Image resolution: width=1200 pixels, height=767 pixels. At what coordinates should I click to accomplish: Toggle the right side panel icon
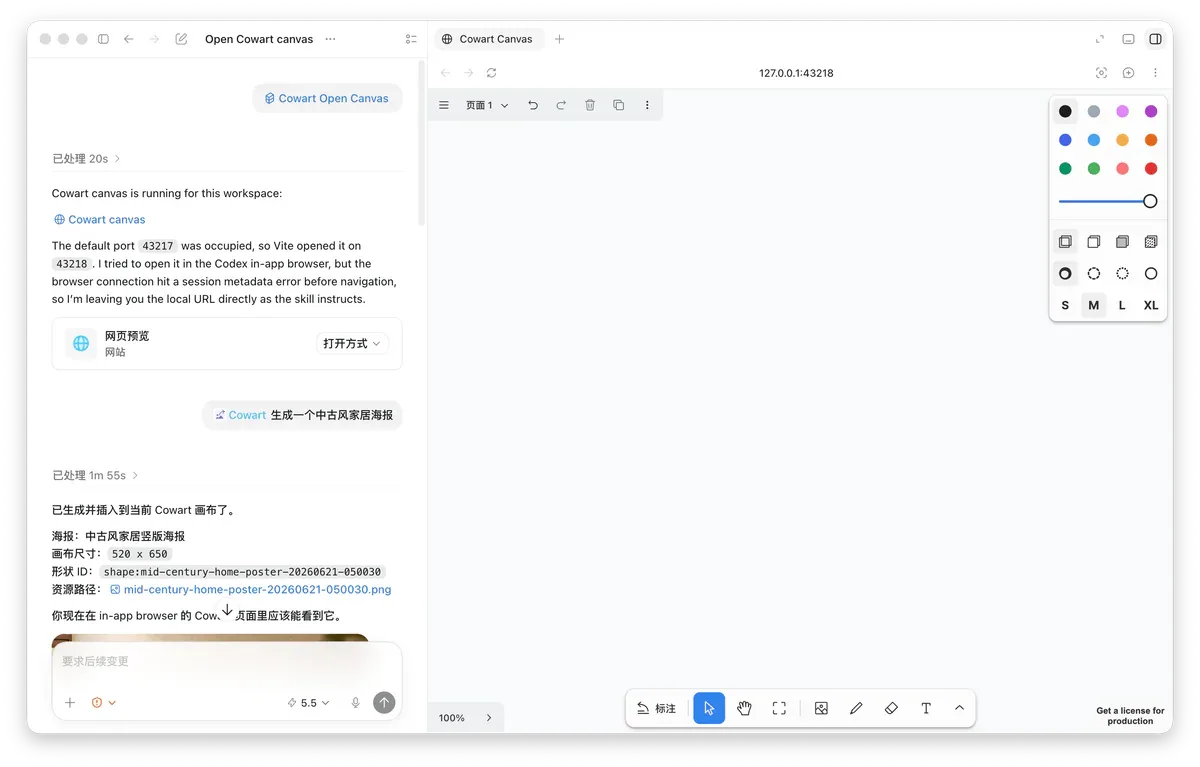[1155, 39]
